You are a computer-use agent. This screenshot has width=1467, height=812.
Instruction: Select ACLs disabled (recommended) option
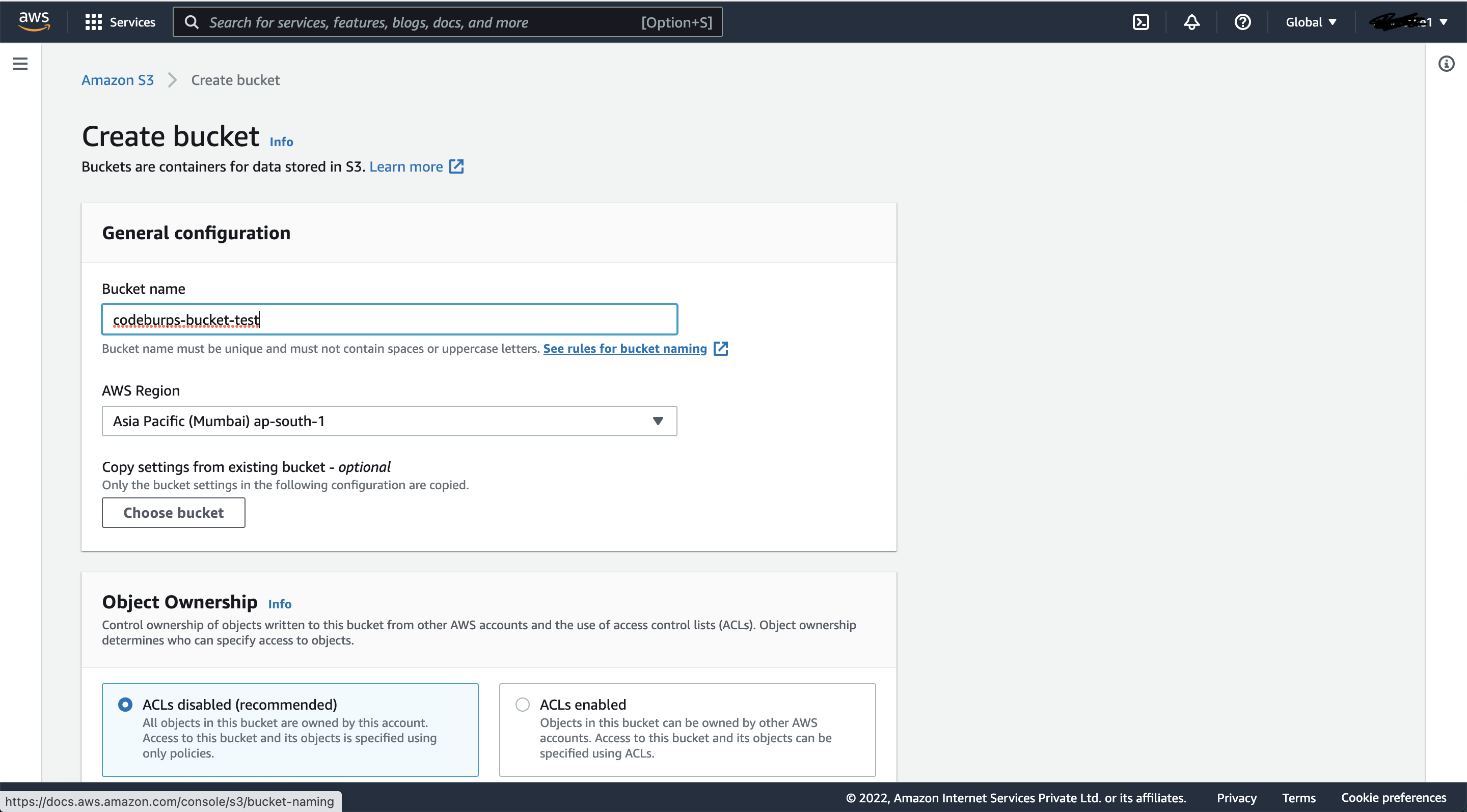pos(125,705)
